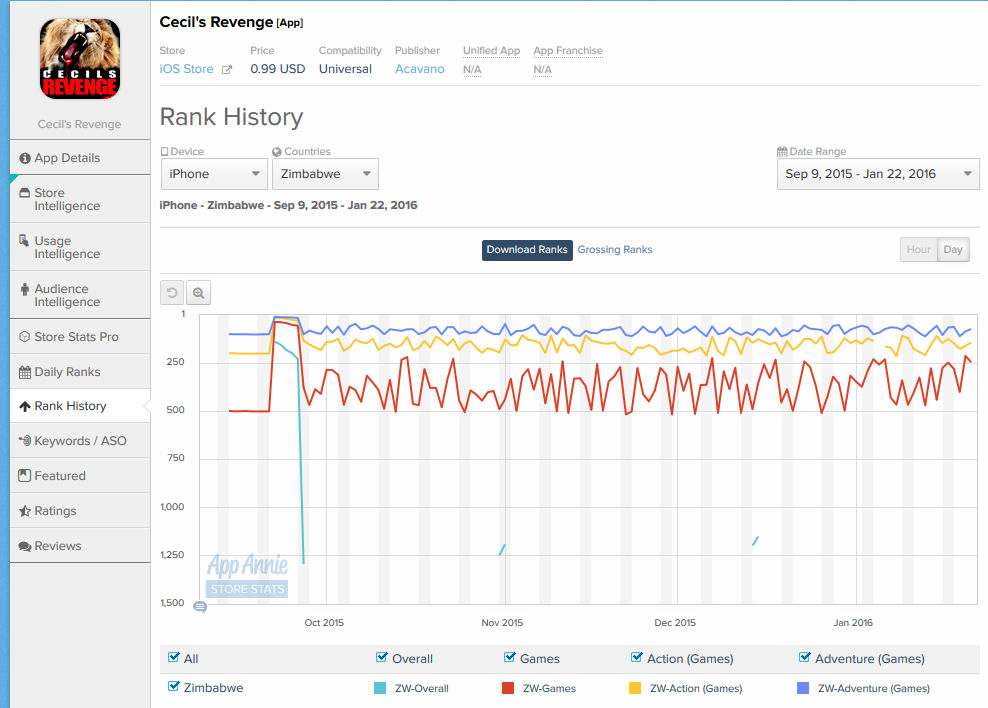This screenshot has height=708, width=988.
Task: Toggle the Adventure (Games) checkbox
Action: click(804, 658)
